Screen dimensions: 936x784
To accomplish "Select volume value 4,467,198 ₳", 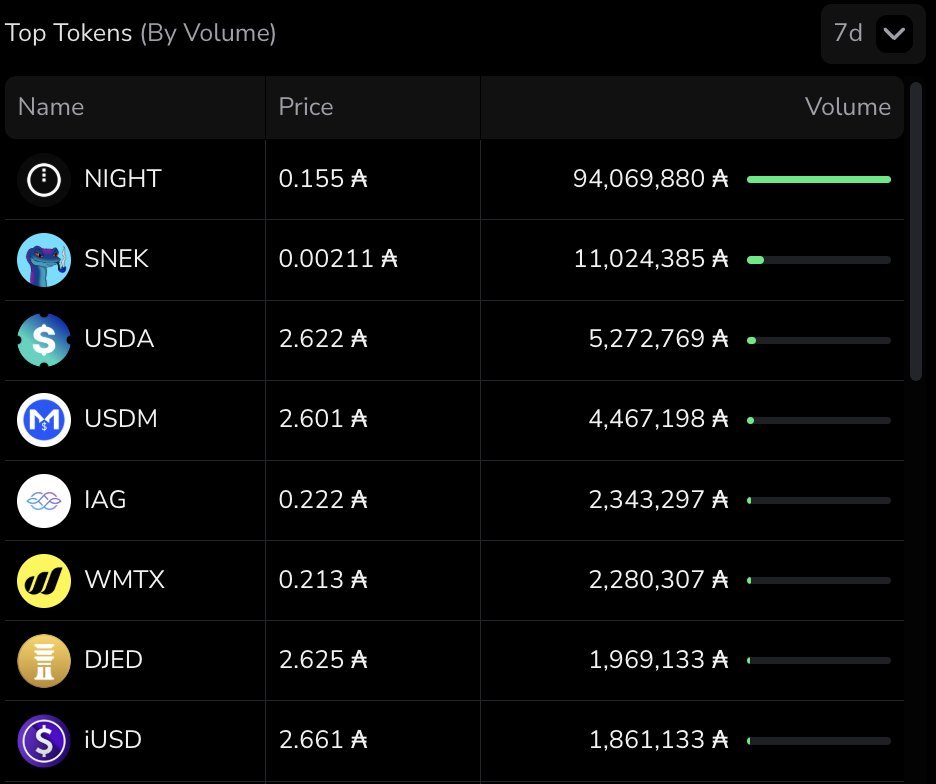I will (659, 419).
